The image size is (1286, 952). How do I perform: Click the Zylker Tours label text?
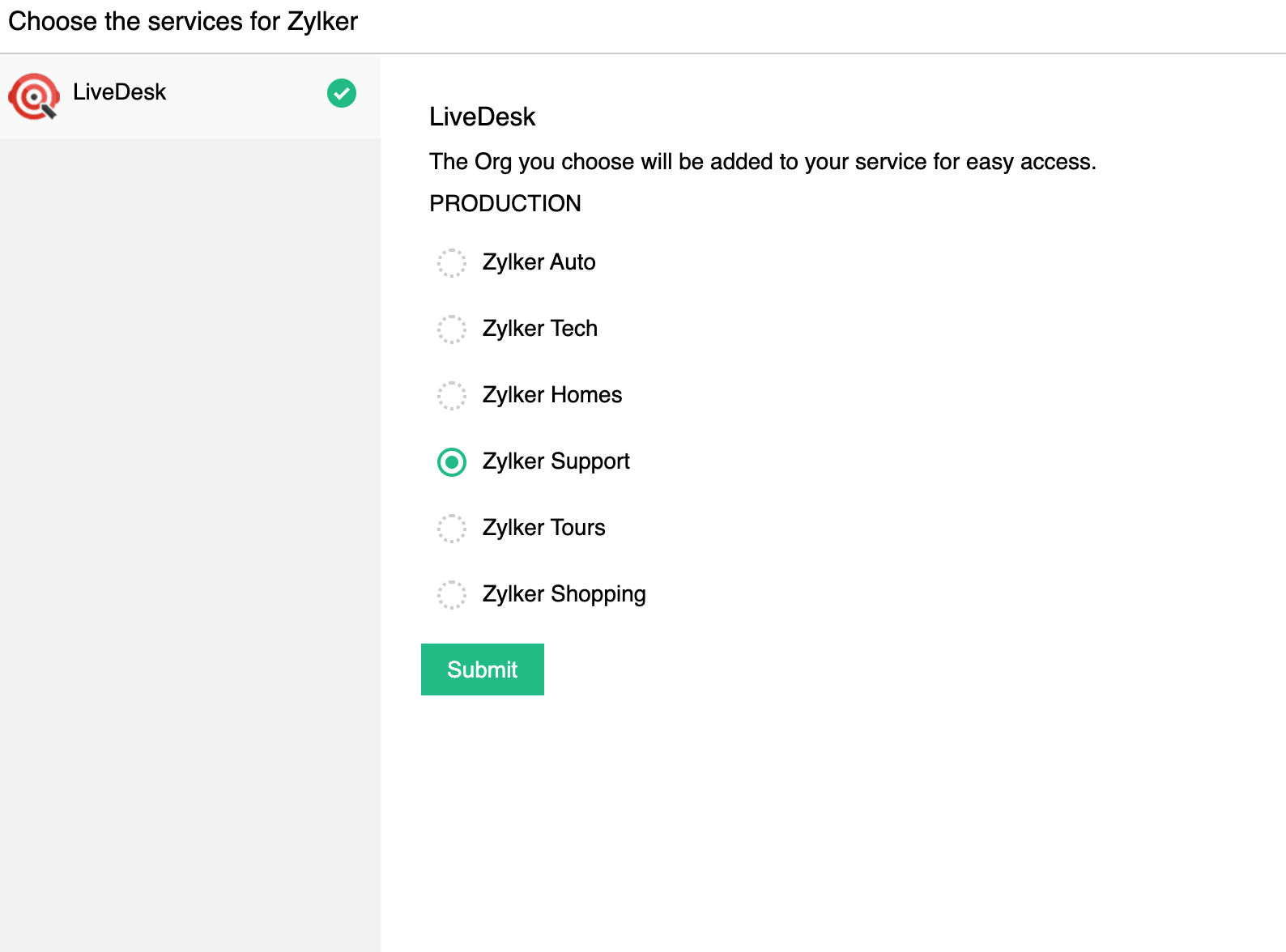point(543,528)
